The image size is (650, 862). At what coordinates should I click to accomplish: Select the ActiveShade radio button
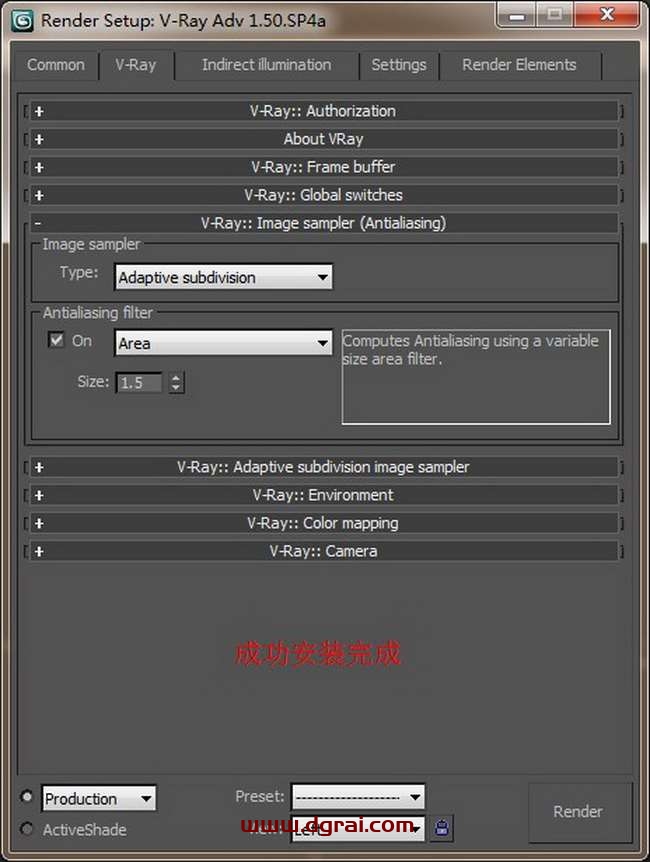[26, 828]
